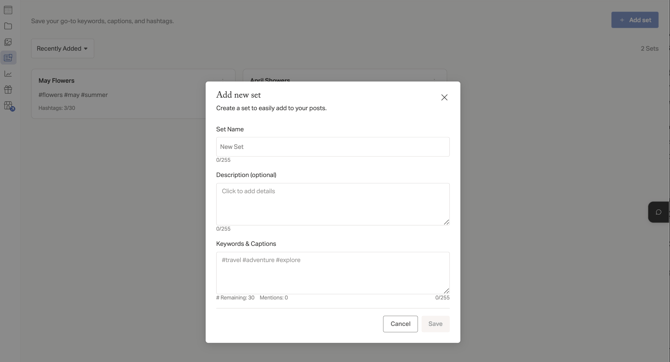The height and width of the screenshot is (362, 670).
Task: Select the highlighted saved sets sidebar icon
Action: click(x=8, y=58)
